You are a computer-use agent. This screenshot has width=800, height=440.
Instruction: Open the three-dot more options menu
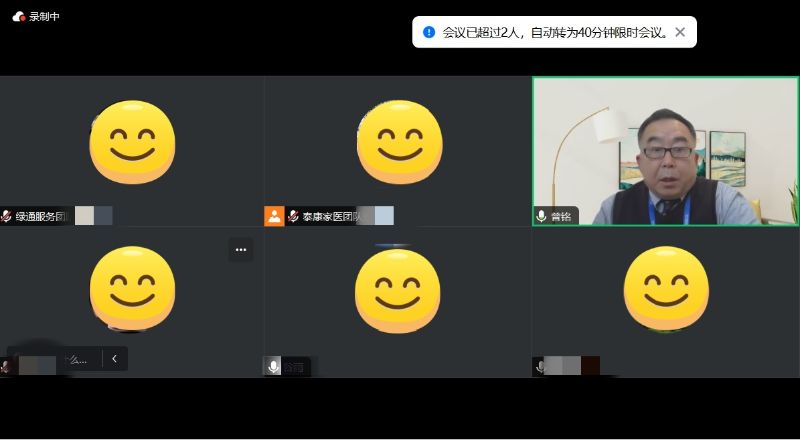pyautogui.click(x=240, y=249)
